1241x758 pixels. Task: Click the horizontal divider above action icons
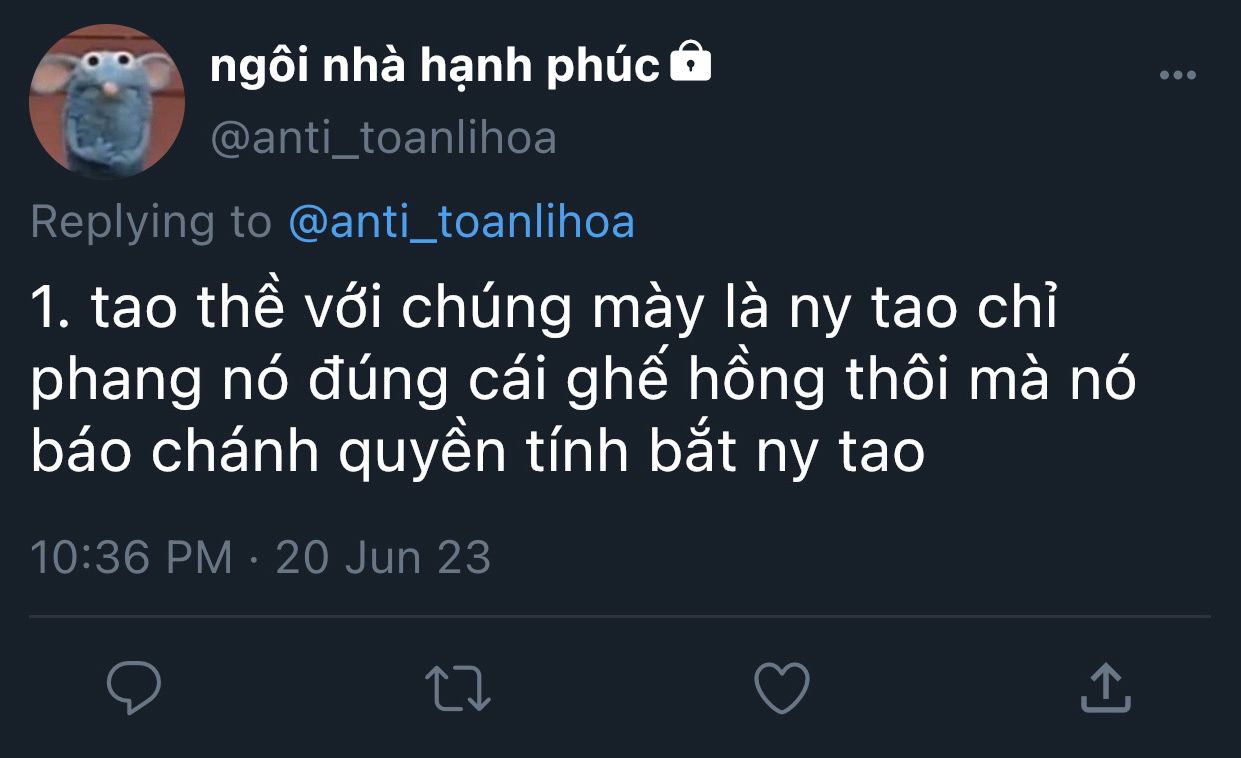pos(620,616)
